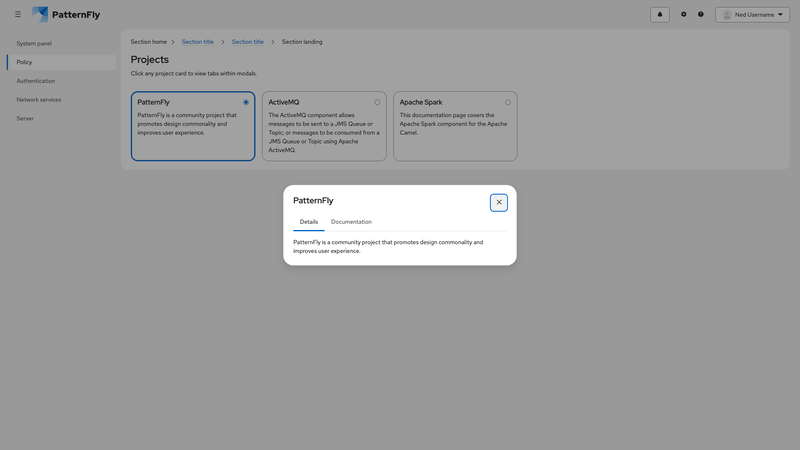Select Policy in sidebar

point(61,62)
